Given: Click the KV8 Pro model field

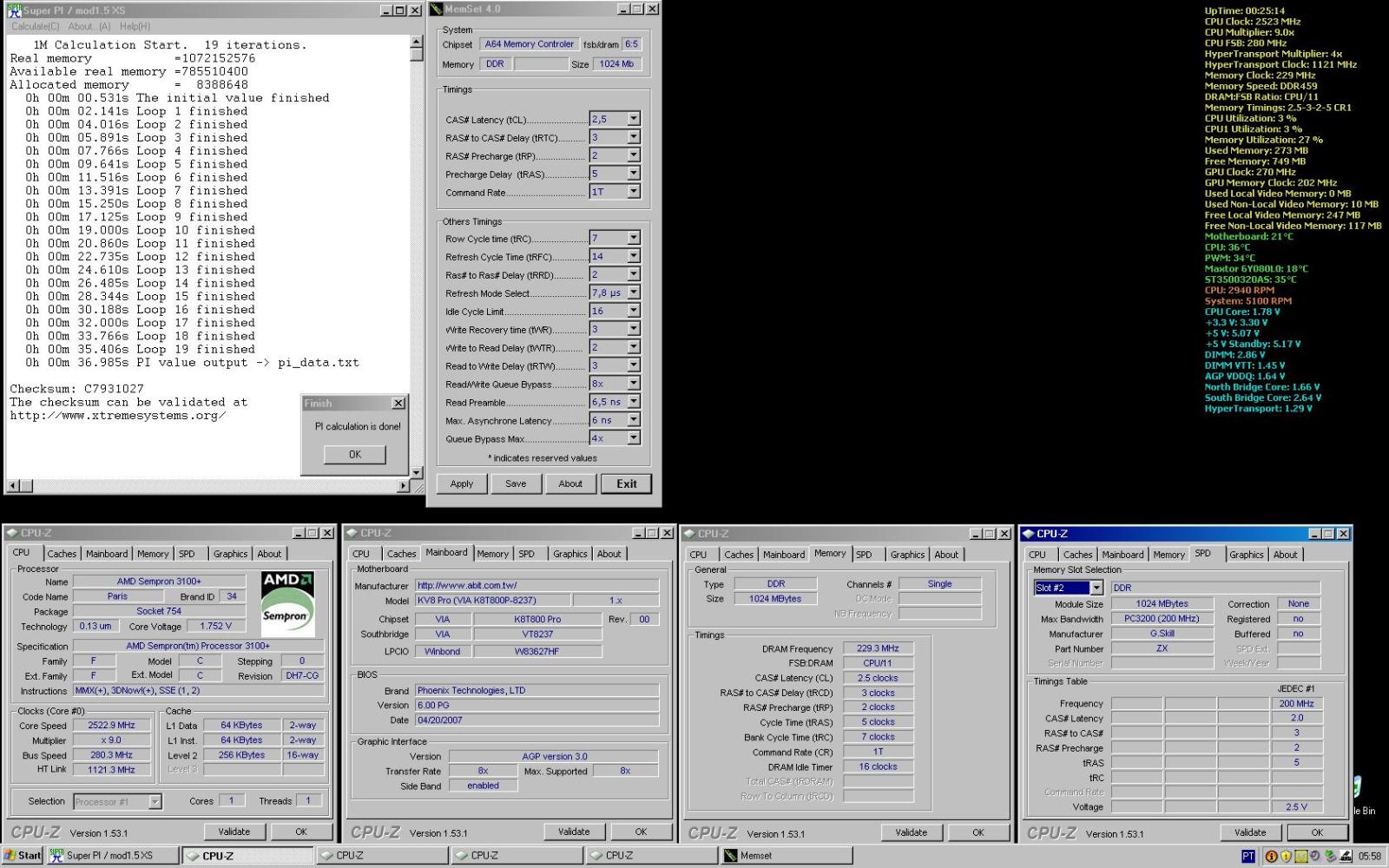Looking at the screenshot, I should click(492, 600).
